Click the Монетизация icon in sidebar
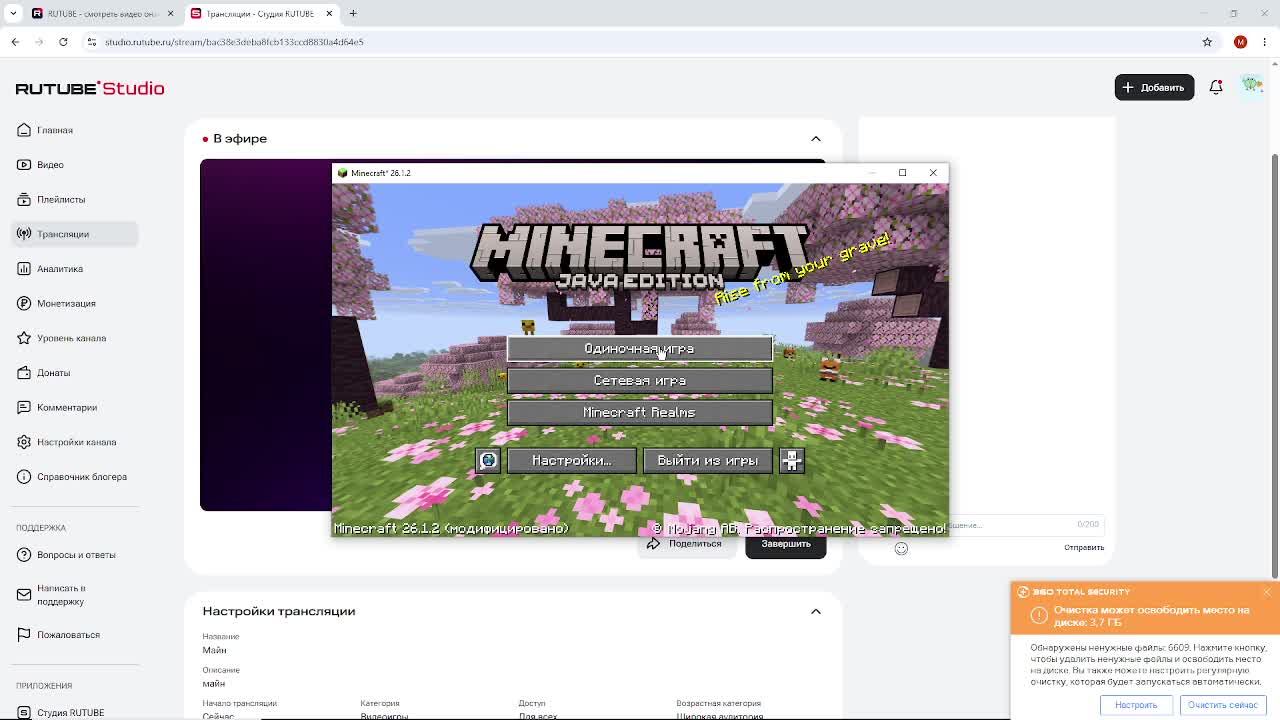 click(24, 303)
